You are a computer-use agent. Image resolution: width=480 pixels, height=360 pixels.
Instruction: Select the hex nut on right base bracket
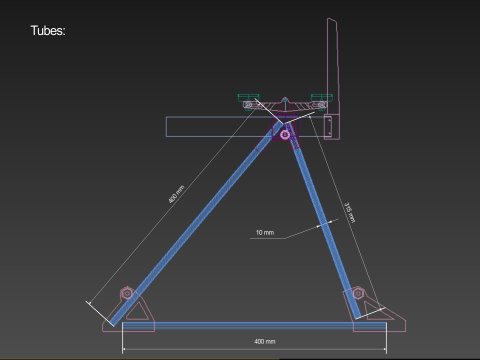click(358, 293)
